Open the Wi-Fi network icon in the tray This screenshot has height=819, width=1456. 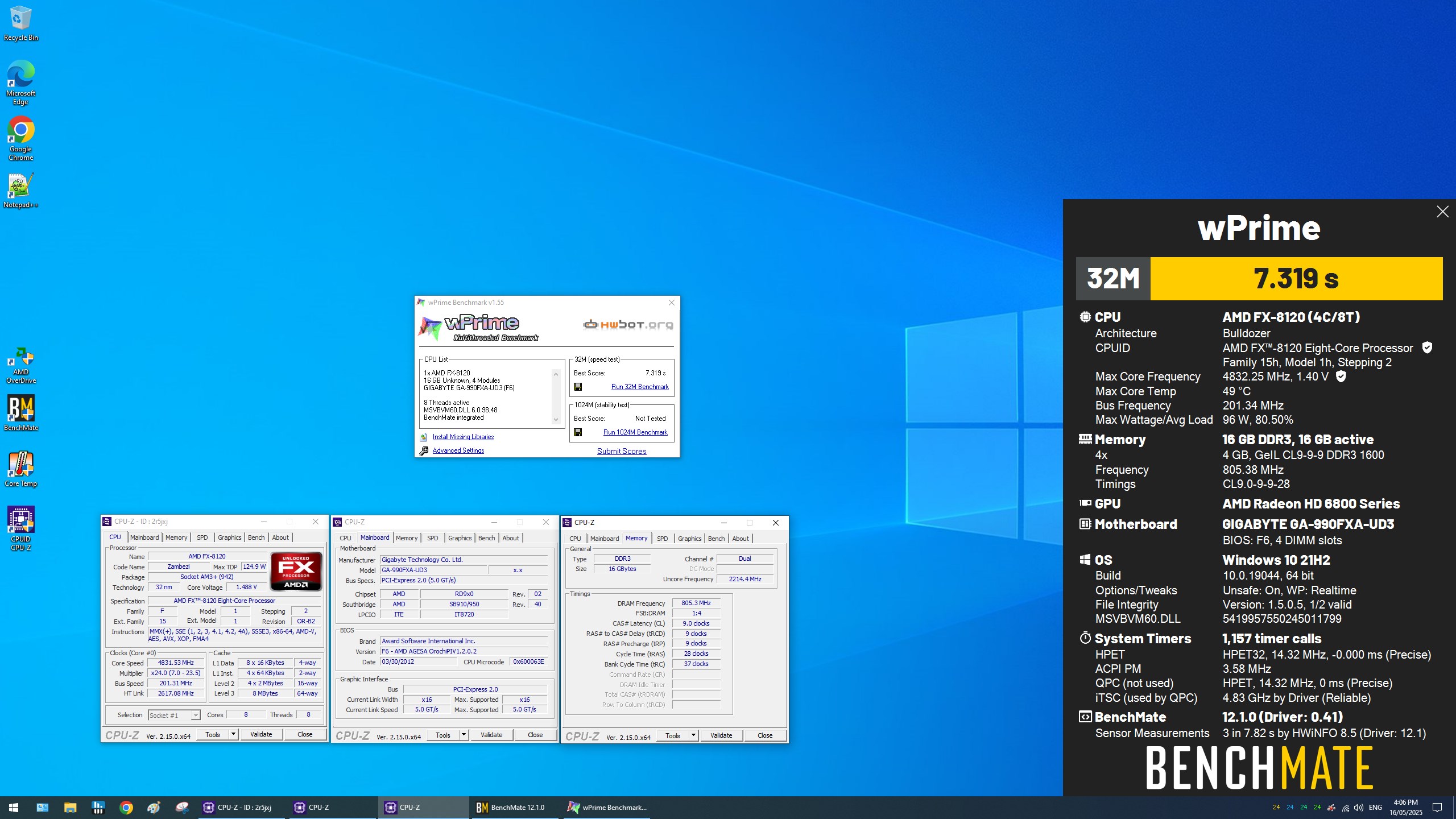coord(1345,808)
